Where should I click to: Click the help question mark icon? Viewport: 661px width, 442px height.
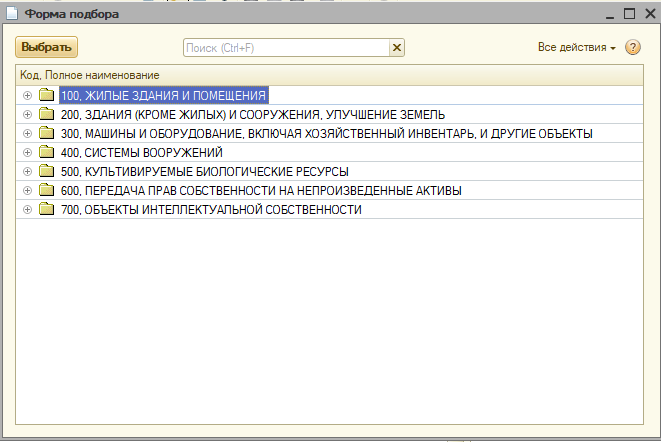[x=632, y=48]
